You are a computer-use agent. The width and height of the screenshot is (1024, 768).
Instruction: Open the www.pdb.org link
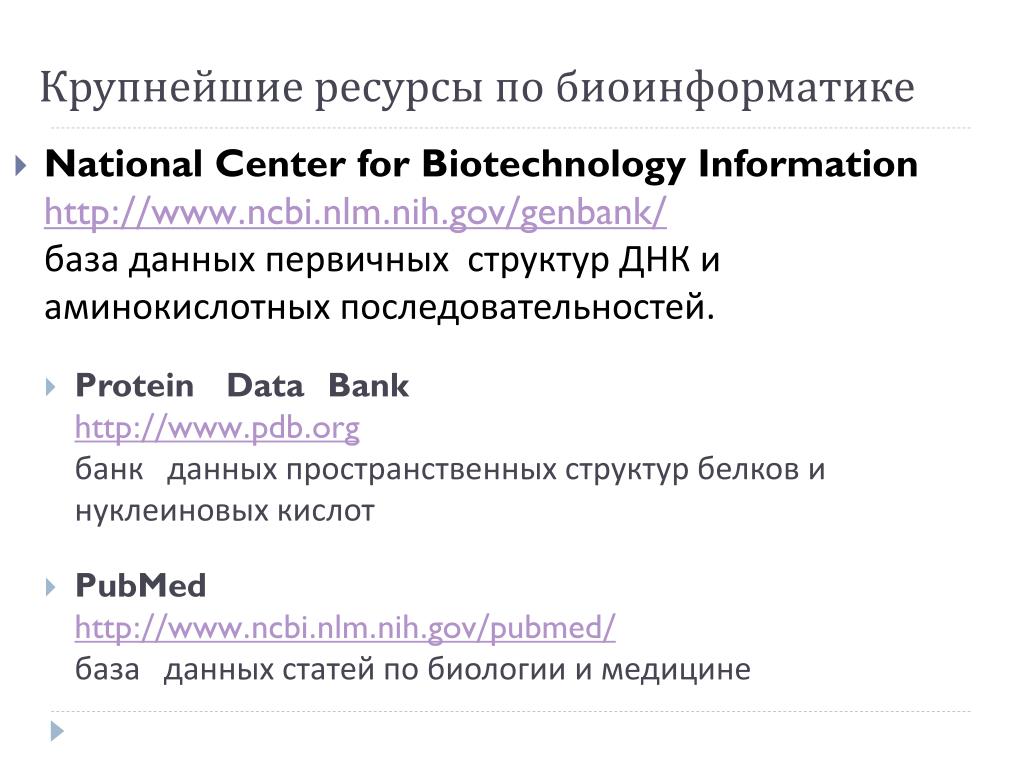point(217,428)
